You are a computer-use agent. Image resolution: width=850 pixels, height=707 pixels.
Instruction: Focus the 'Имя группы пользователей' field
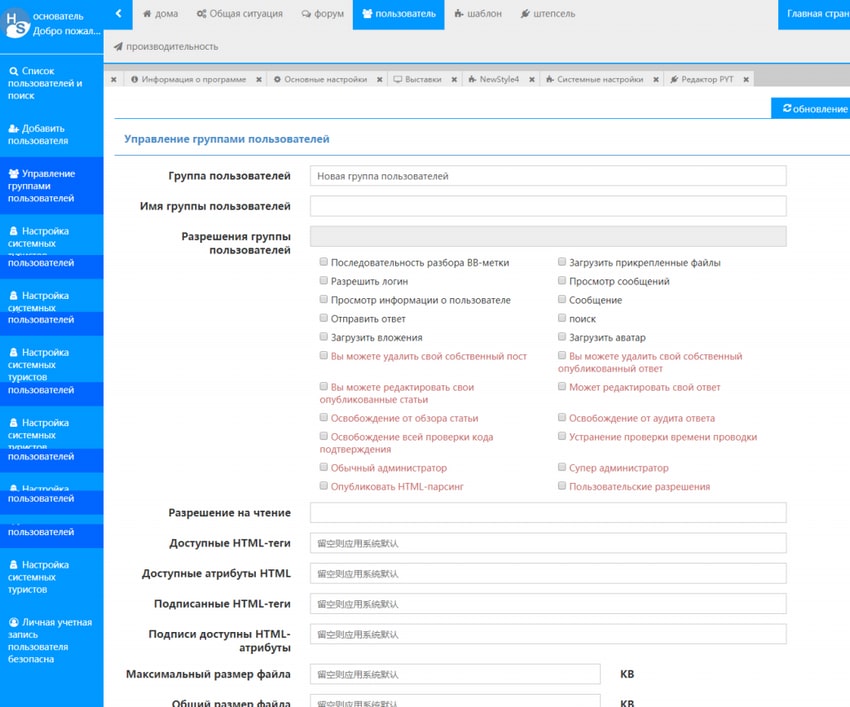(x=548, y=206)
